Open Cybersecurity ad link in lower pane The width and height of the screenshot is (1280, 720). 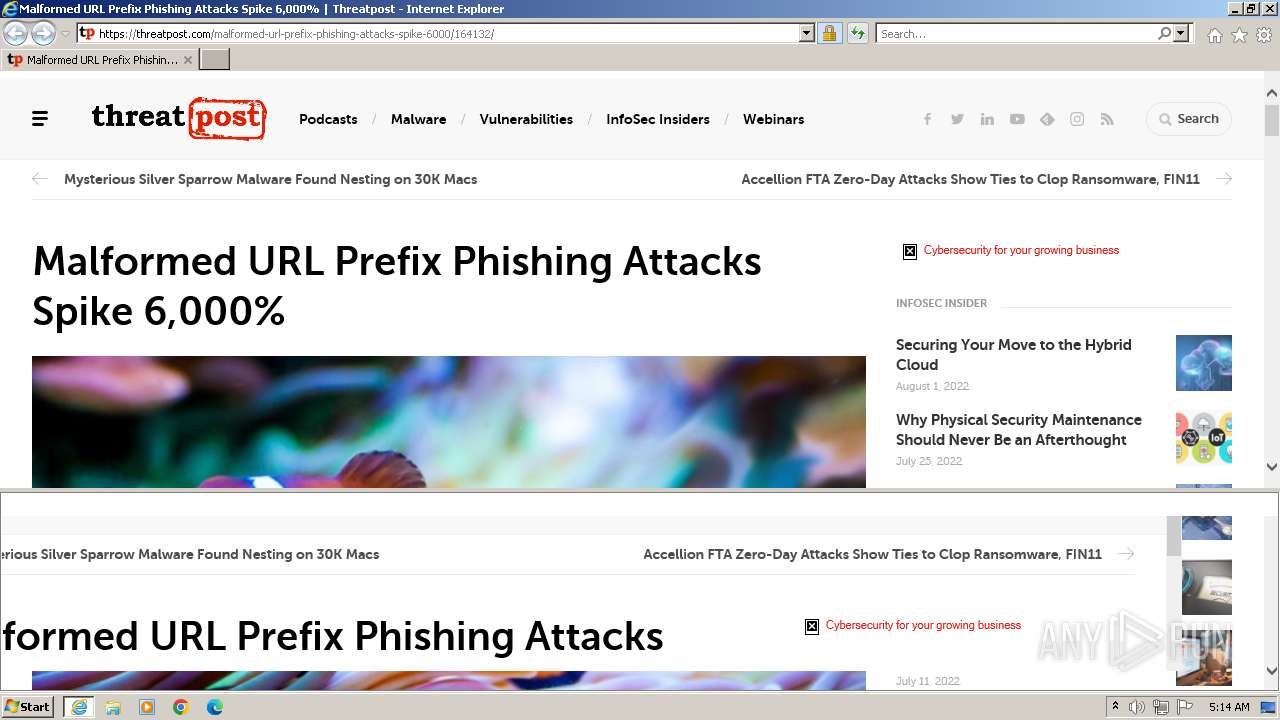click(x=923, y=625)
